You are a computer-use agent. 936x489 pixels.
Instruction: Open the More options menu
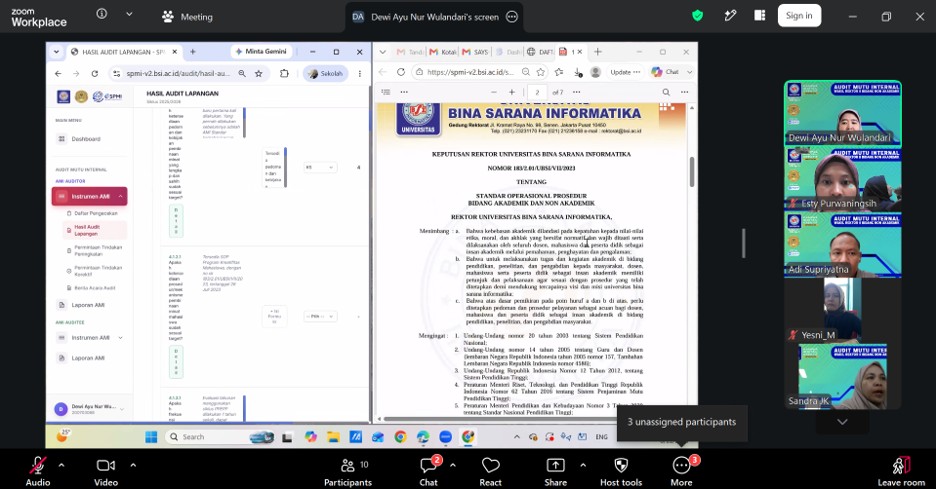click(681, 471)
